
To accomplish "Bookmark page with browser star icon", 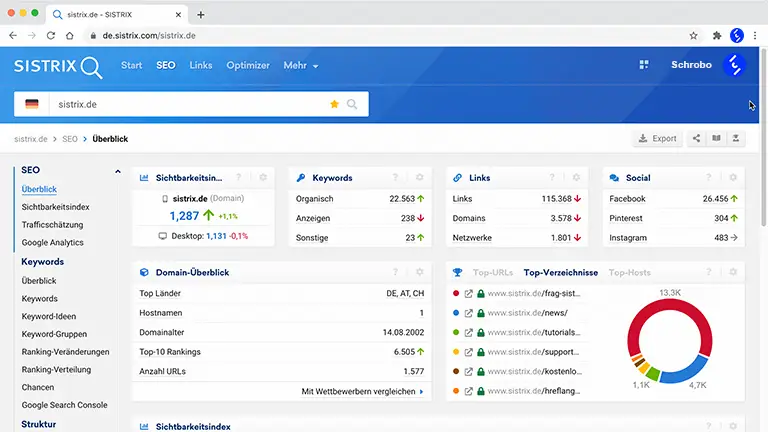I will click(x=694, y=35).
